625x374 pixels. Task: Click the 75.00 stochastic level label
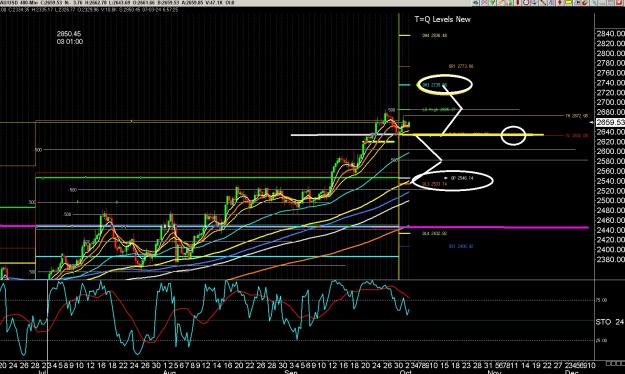pos(602,300)
